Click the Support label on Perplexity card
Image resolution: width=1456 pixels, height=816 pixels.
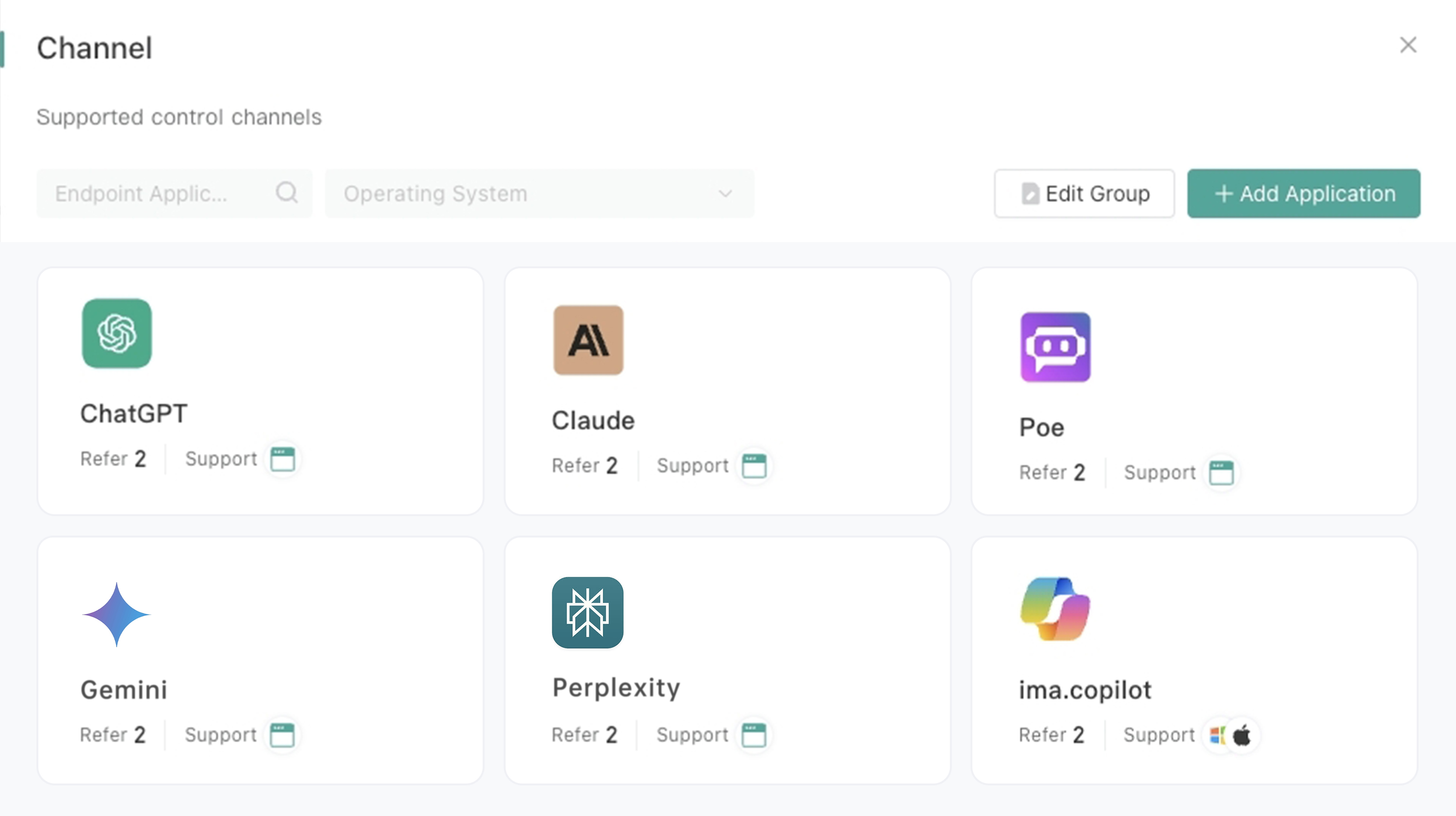coord(692,735)
